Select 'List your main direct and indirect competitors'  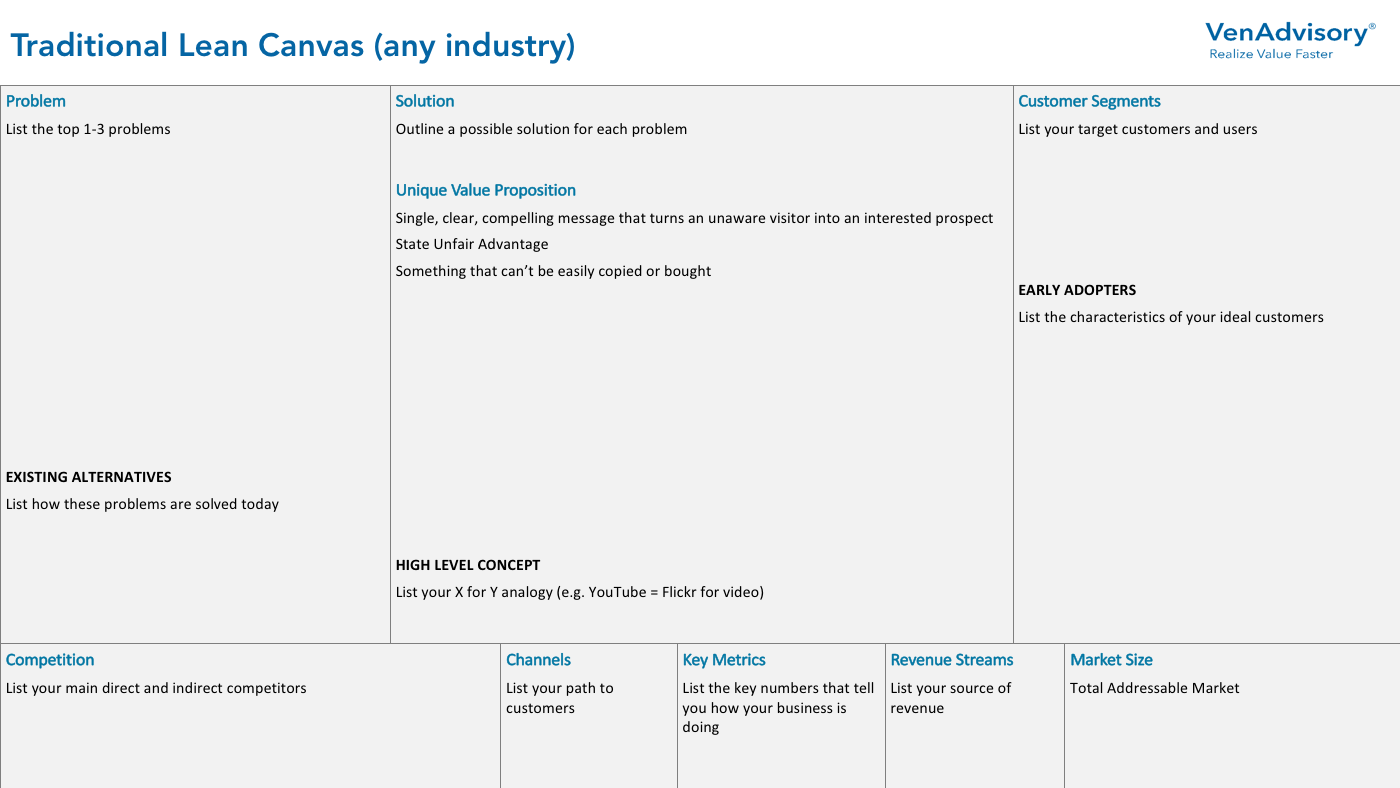point(156,688)
